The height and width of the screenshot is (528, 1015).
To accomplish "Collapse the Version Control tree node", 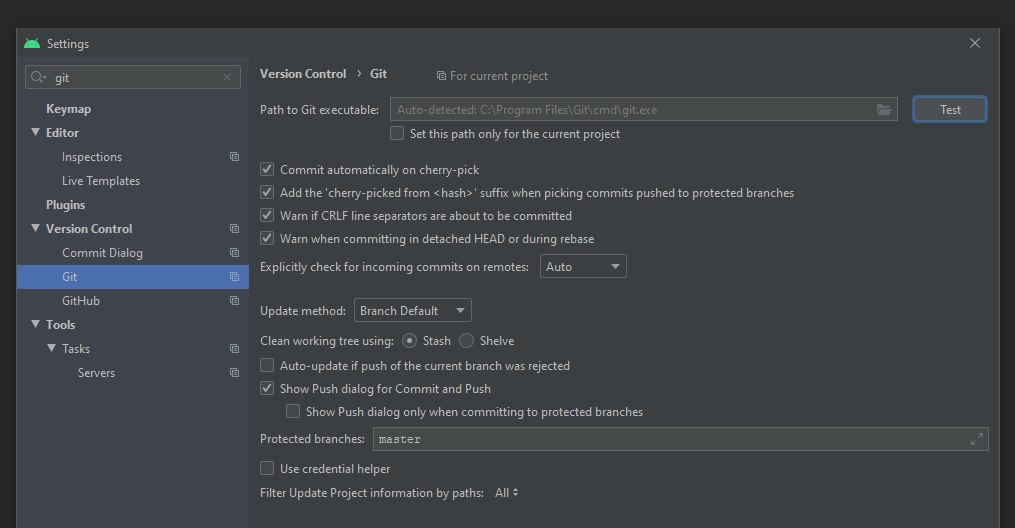I will click(36, 228).
